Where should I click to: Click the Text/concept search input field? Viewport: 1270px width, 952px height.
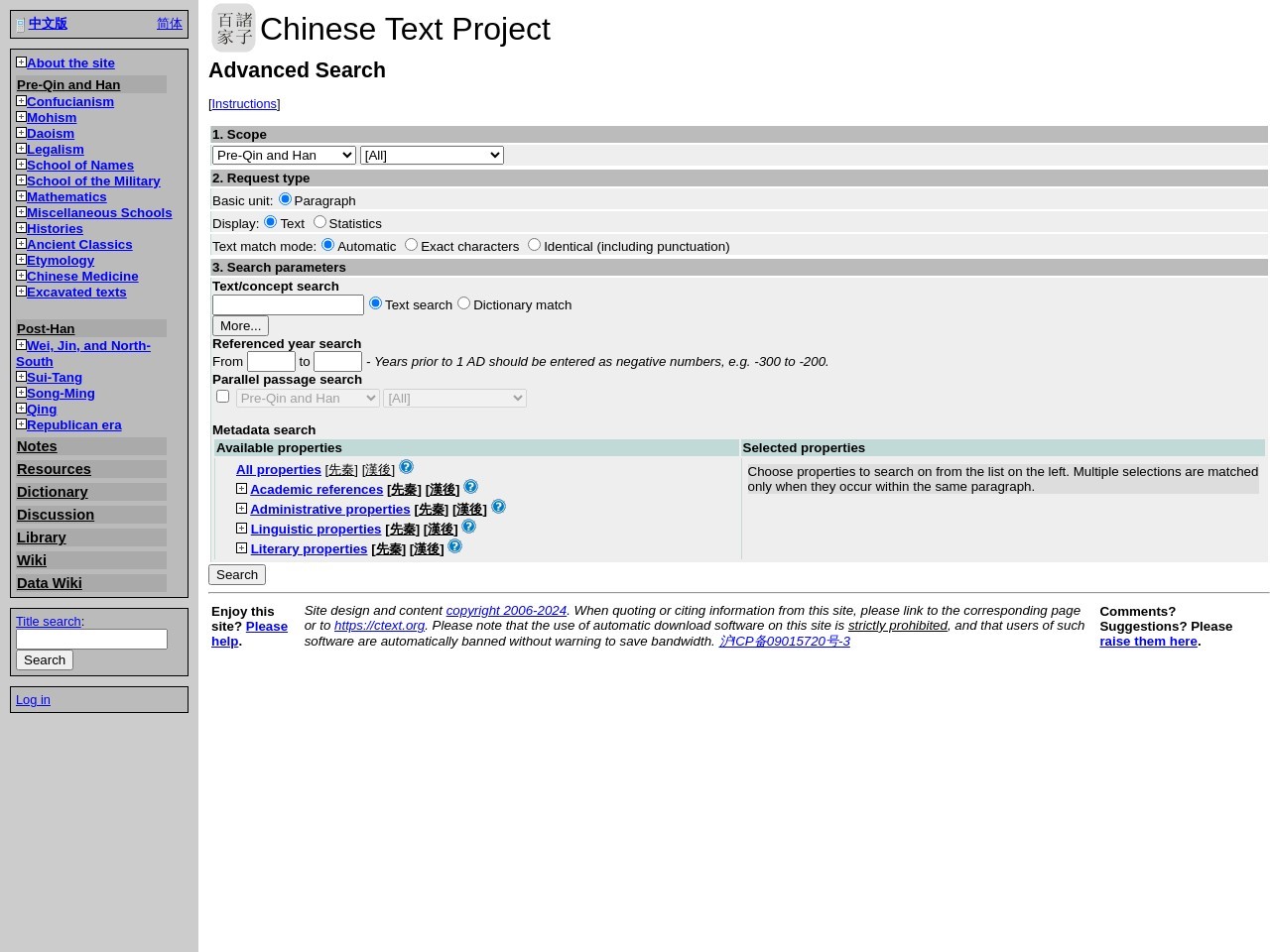288,305
